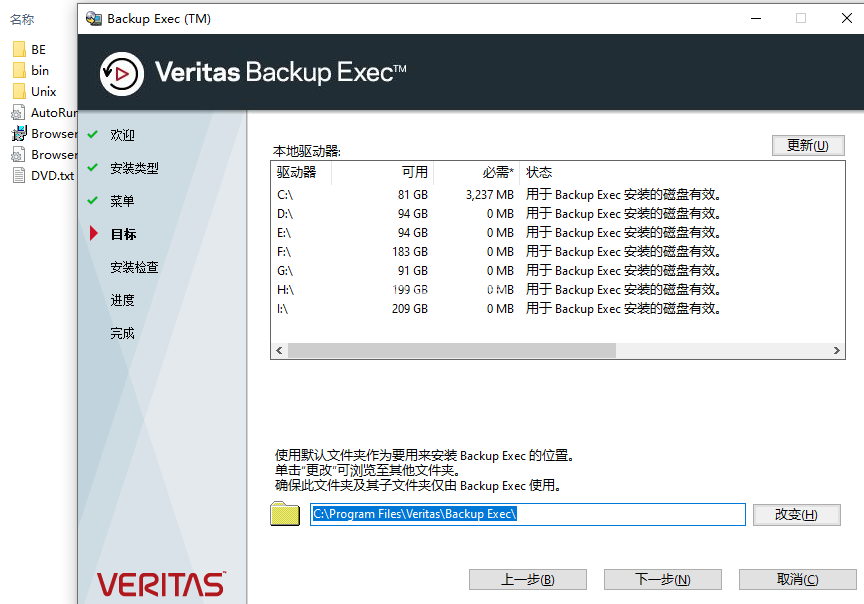Viewport: 864px width, 604px height.
Task: Select the G:\ drive row
Action: click(x=558, y=271)
